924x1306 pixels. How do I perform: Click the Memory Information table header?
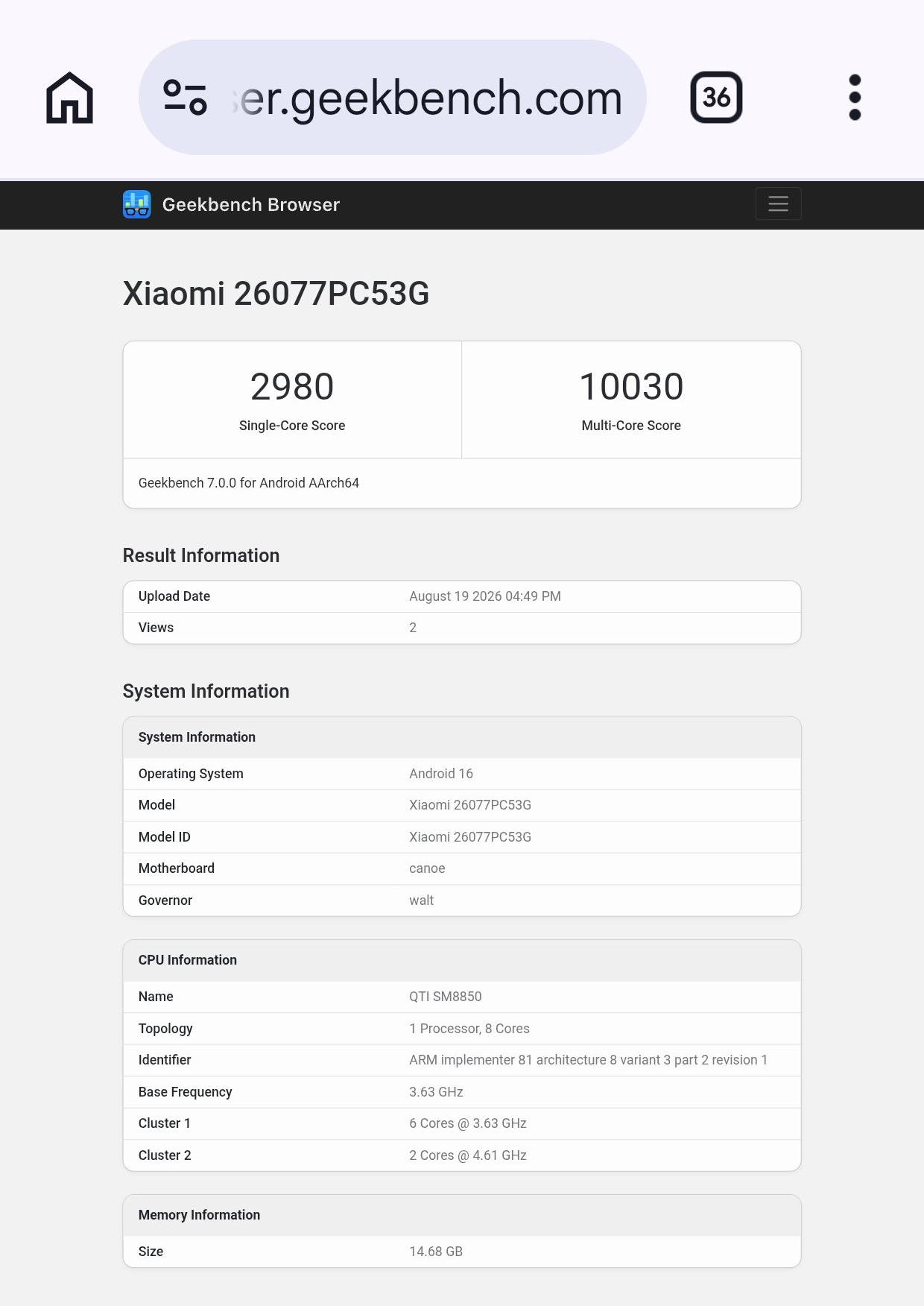pyautogui.click(x=462, y=1215)
